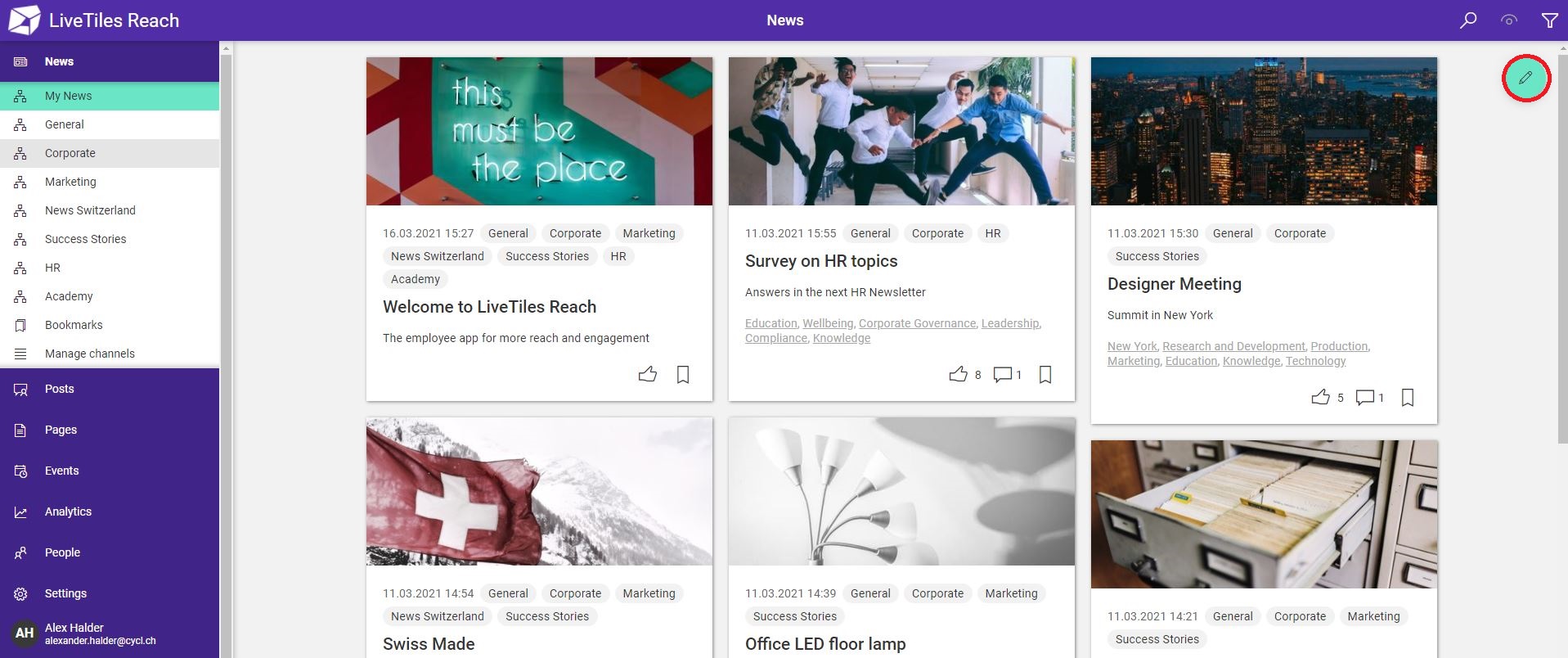
Task: Click the floor lamp post thumbnail
Action: (x=901, y=491)
